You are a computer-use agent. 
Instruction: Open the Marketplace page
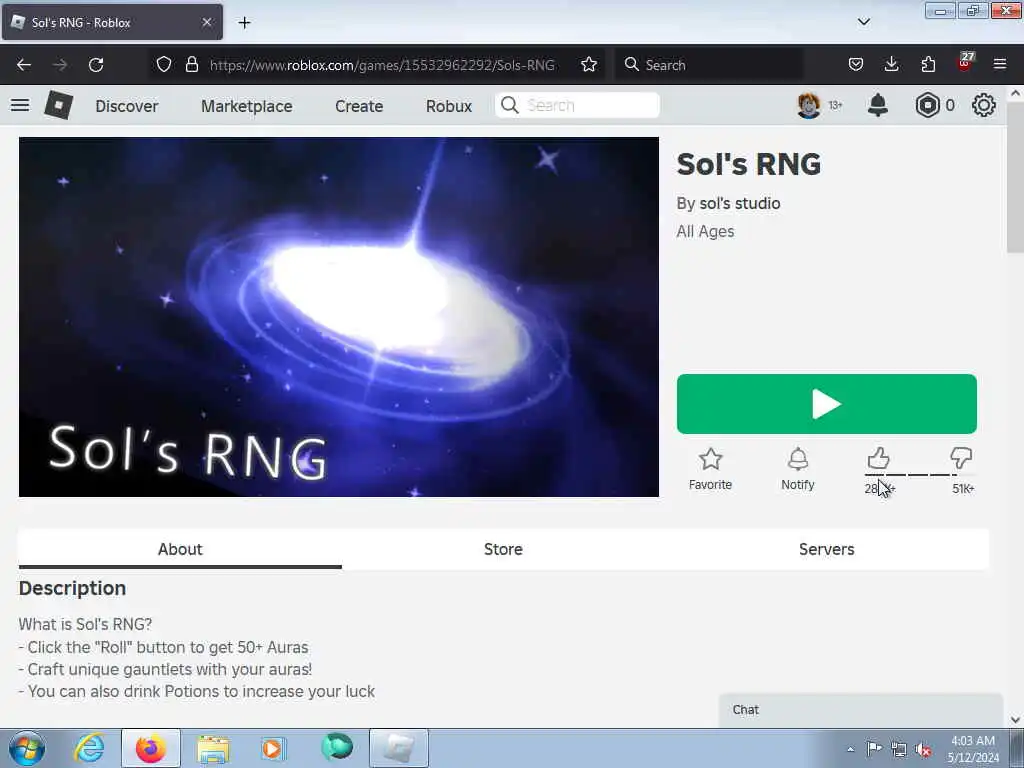[246, 106]
